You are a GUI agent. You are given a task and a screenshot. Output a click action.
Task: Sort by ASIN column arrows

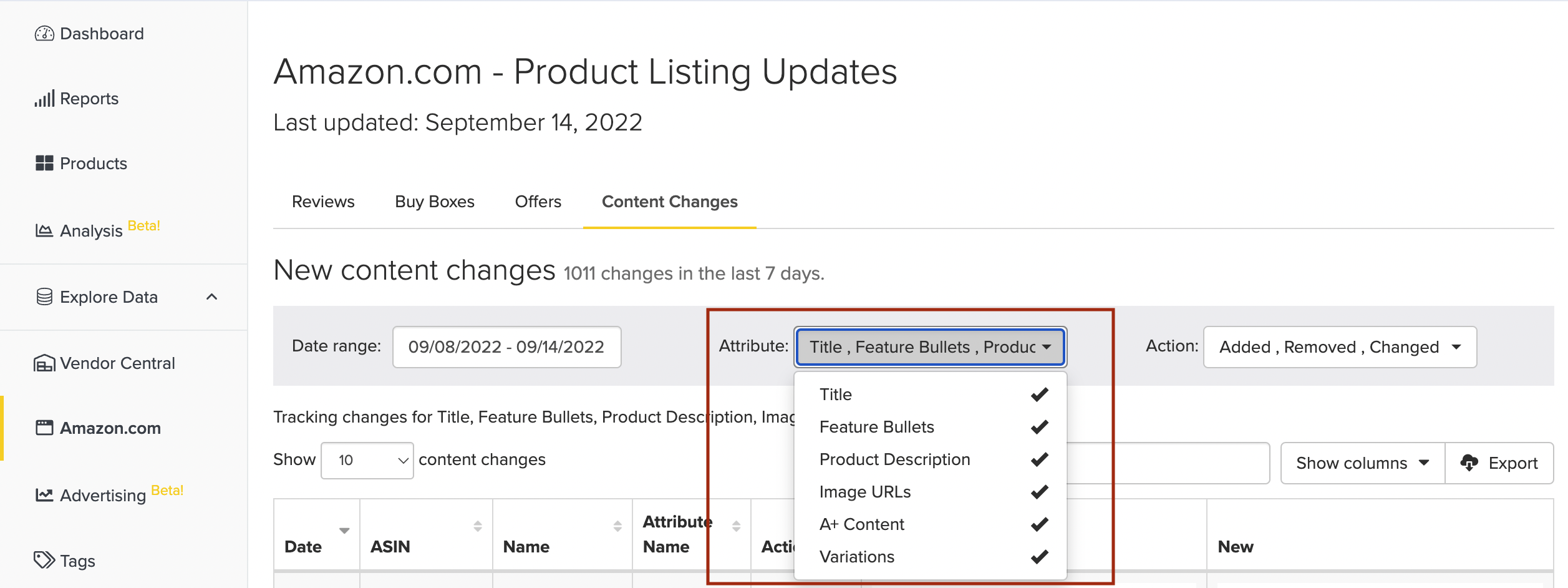tap(478, 526)
